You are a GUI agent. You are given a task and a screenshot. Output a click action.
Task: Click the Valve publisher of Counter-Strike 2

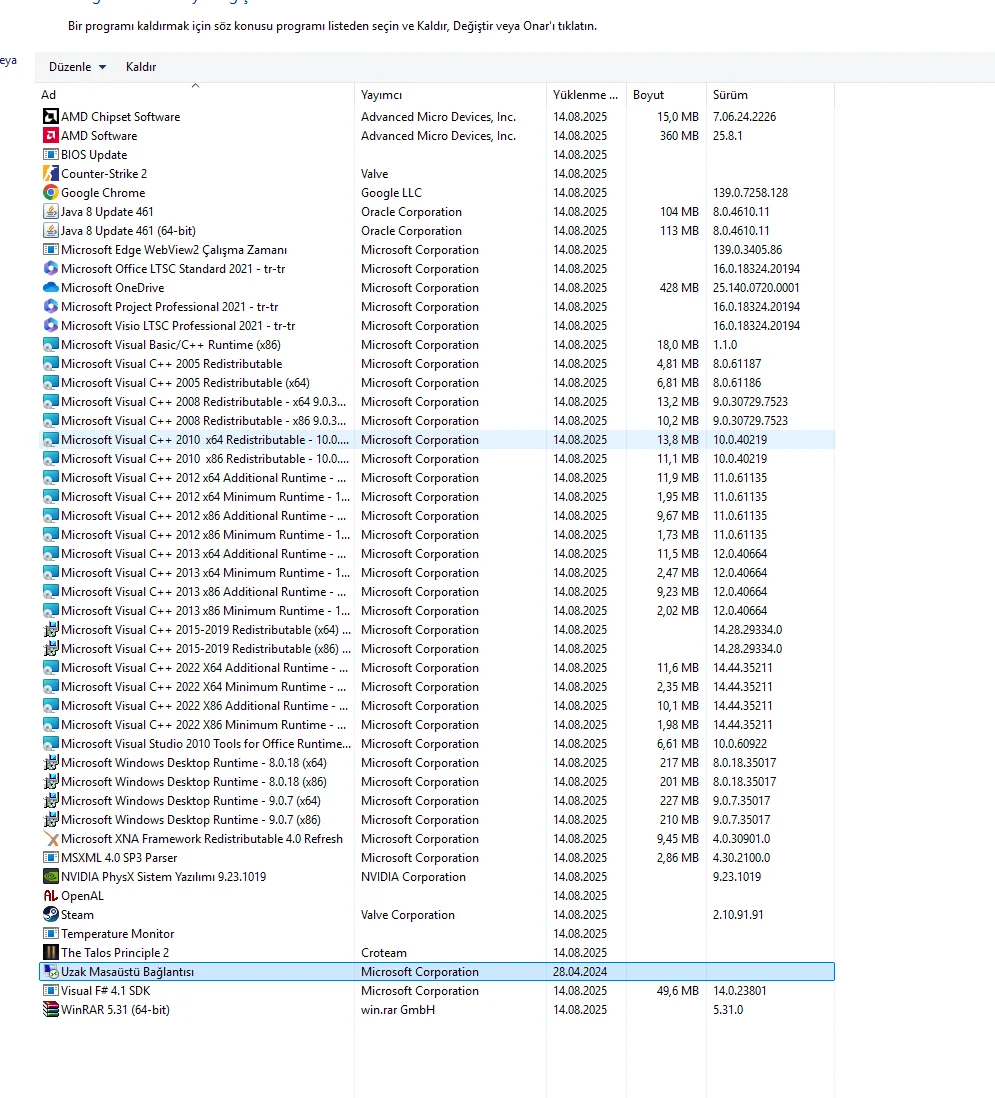375,173
